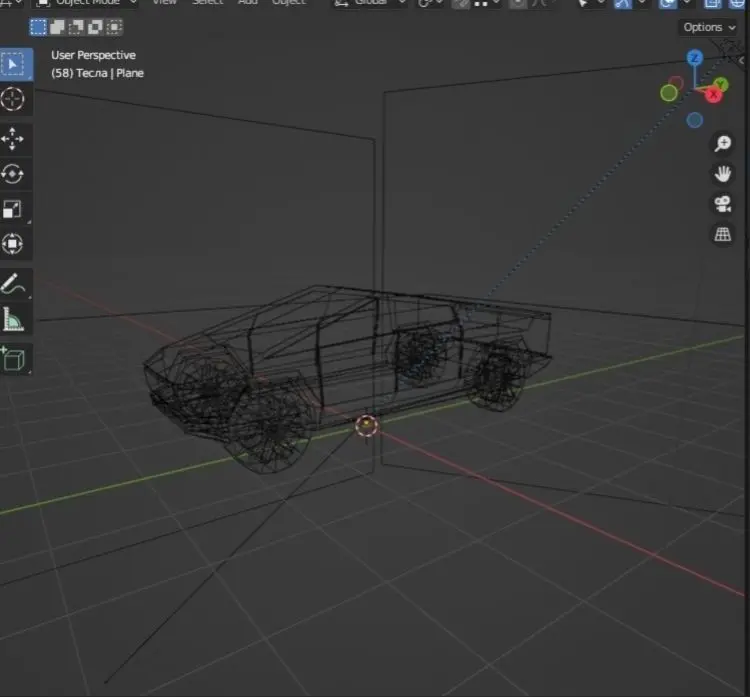Viewport: 750px width, 697px height.
Task: Activate the 3D Cursor tool
Action: pos(13,100)
